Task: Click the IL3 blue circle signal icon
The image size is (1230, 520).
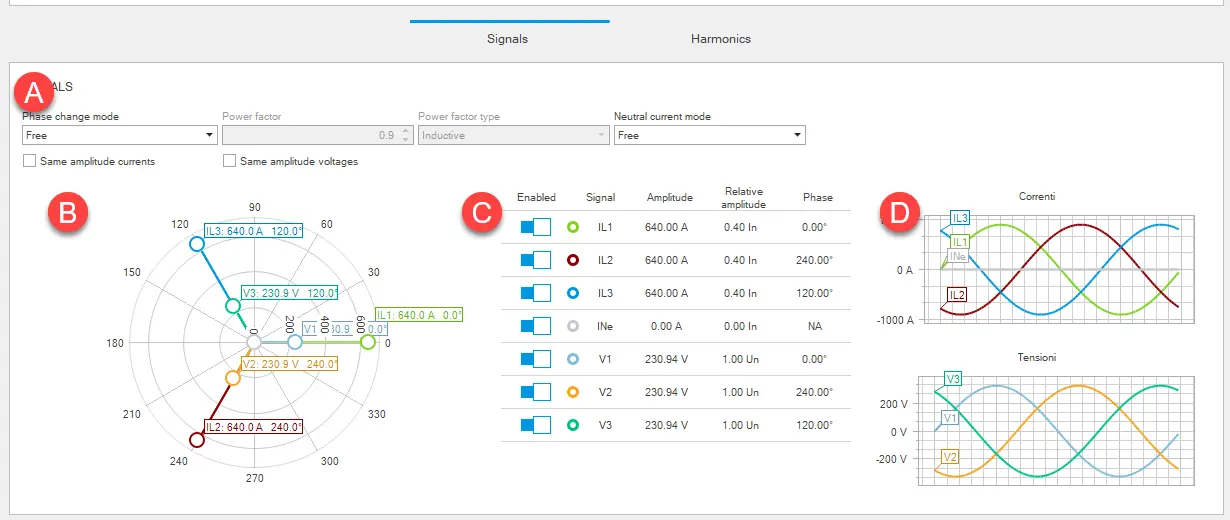Action: click(x=573, y=293)
